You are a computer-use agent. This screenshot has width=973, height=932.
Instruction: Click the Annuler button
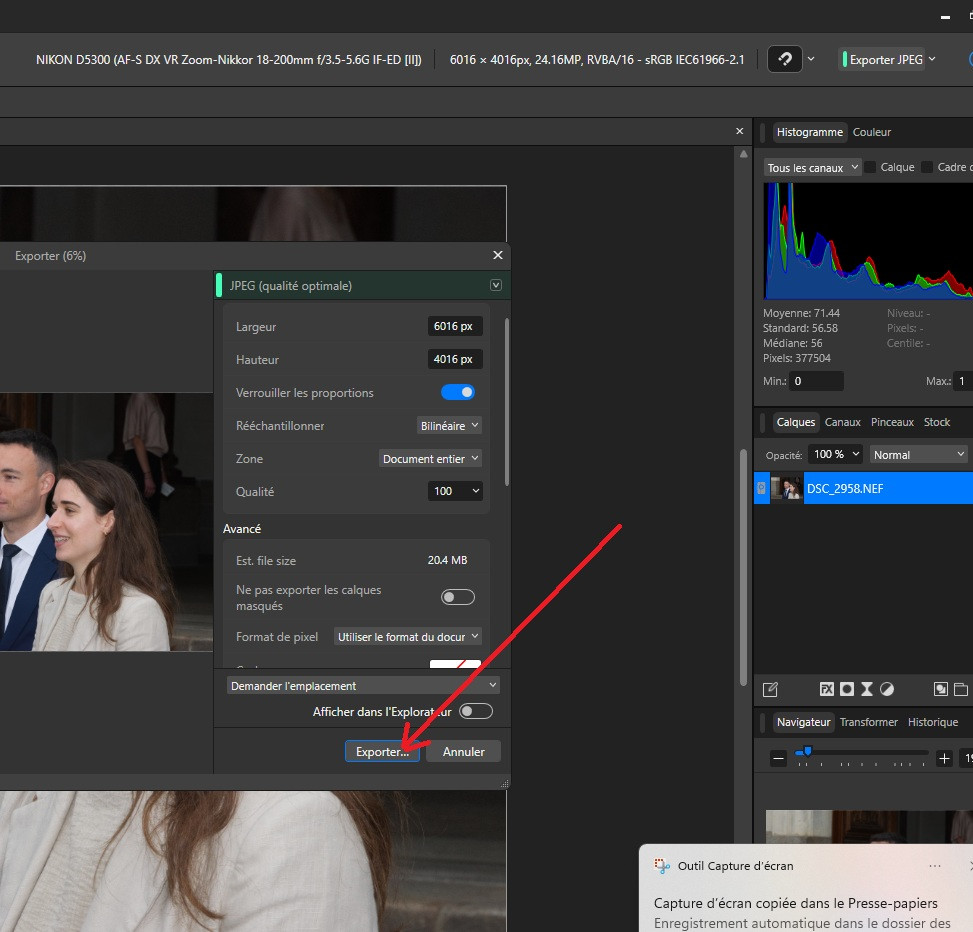click(x=464, y=751)
